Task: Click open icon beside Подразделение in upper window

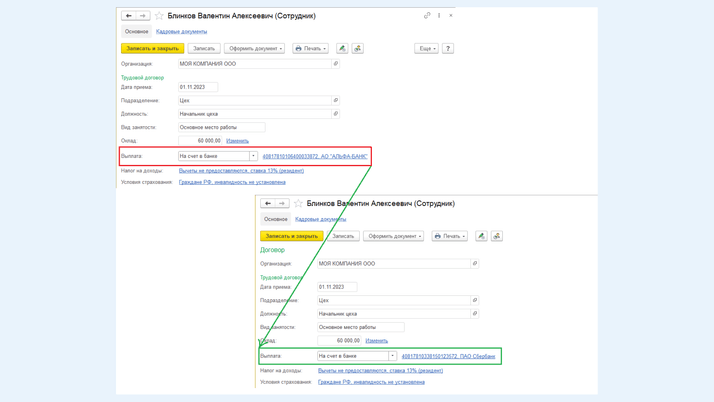Action: coord(336,100)
